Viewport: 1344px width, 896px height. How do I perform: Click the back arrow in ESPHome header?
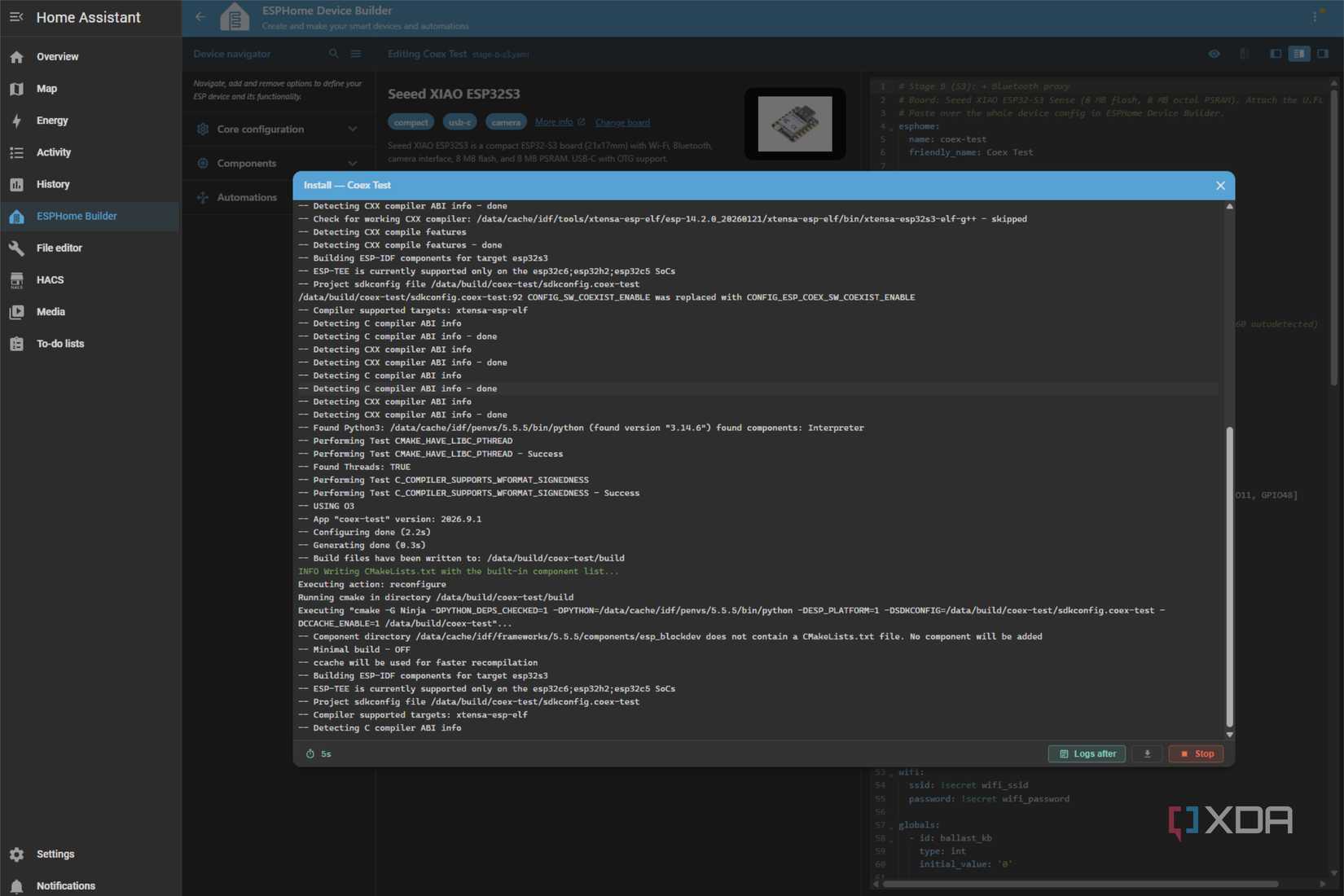(x=200, y=16)
